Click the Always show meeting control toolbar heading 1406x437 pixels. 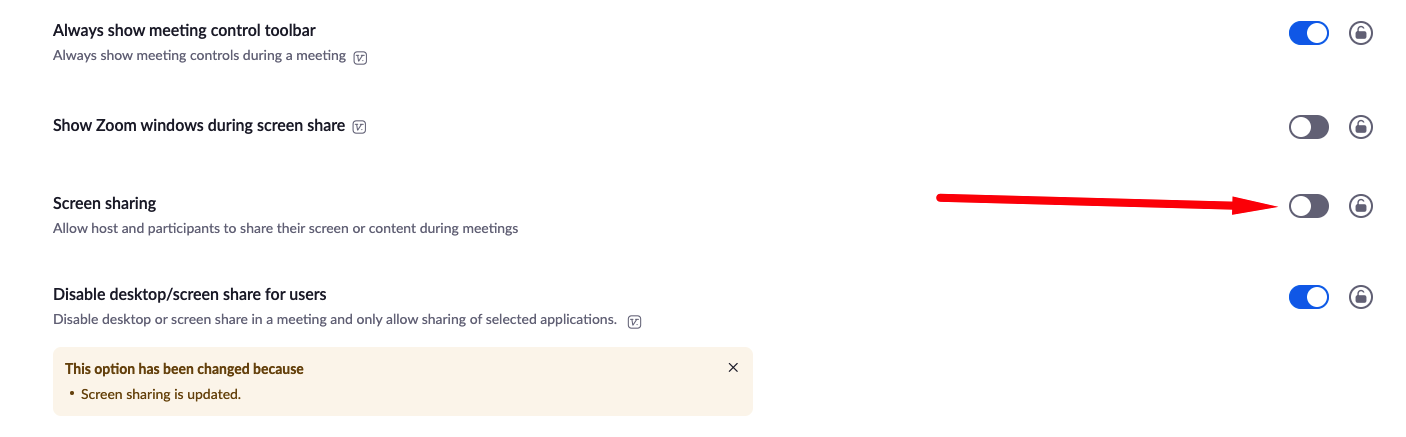coord(184,31)
